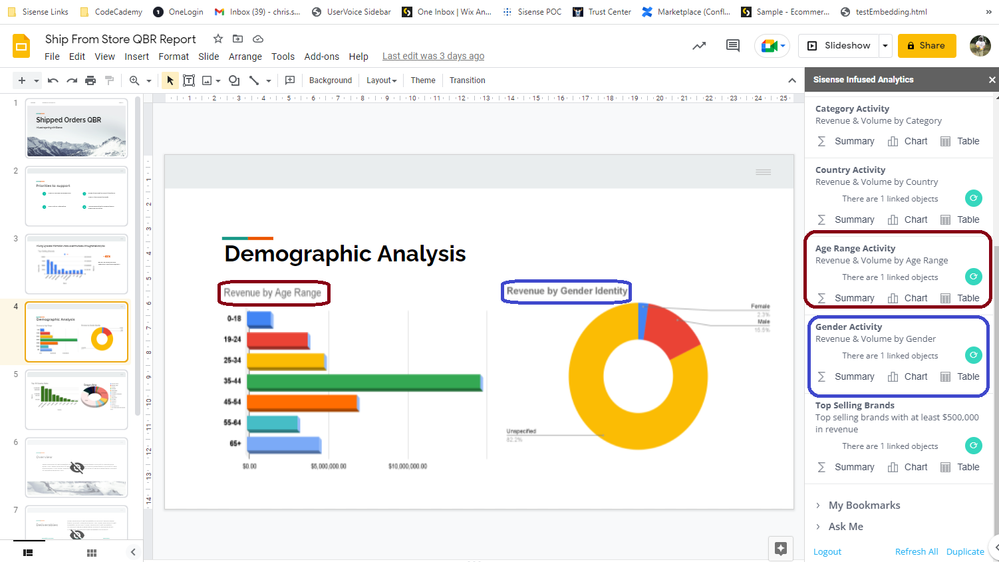Click the Refresh All link
The image size is (999, 562).
click(x=916, y=552)
